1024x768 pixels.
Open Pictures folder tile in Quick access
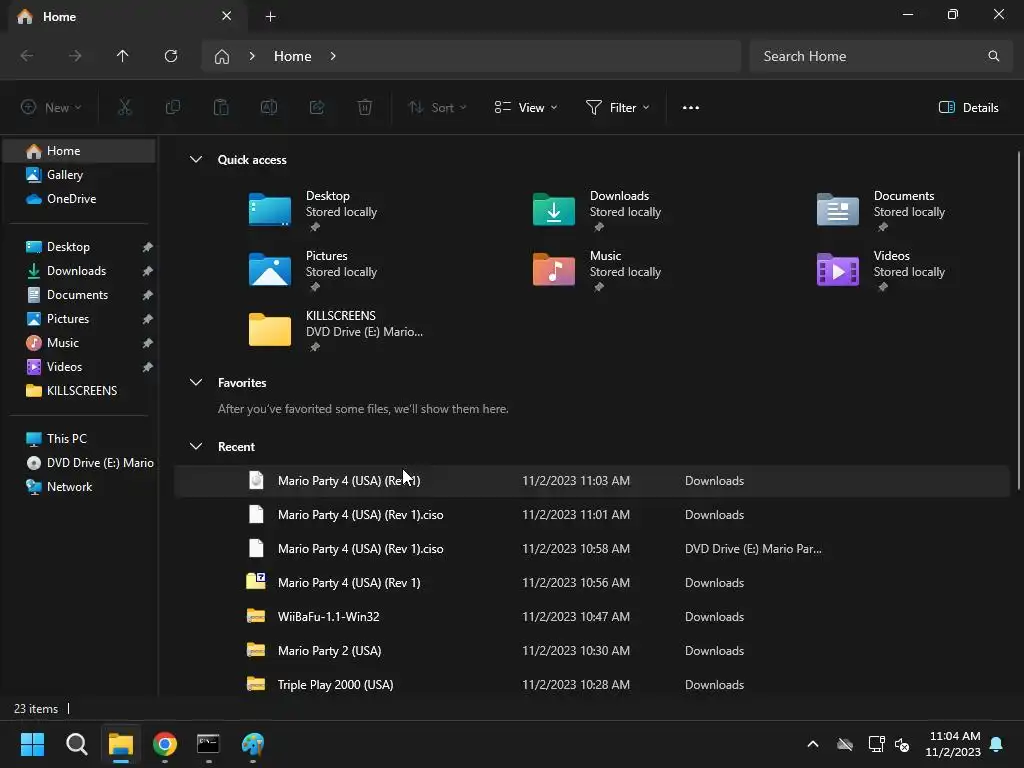pyautogui.click(x=313, y=270)
